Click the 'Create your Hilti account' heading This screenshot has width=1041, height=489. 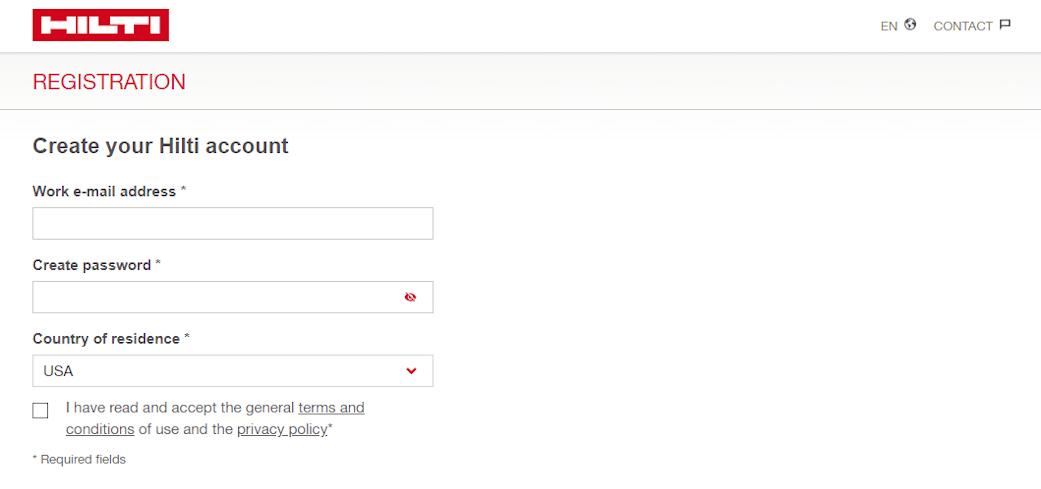point(160,146)
